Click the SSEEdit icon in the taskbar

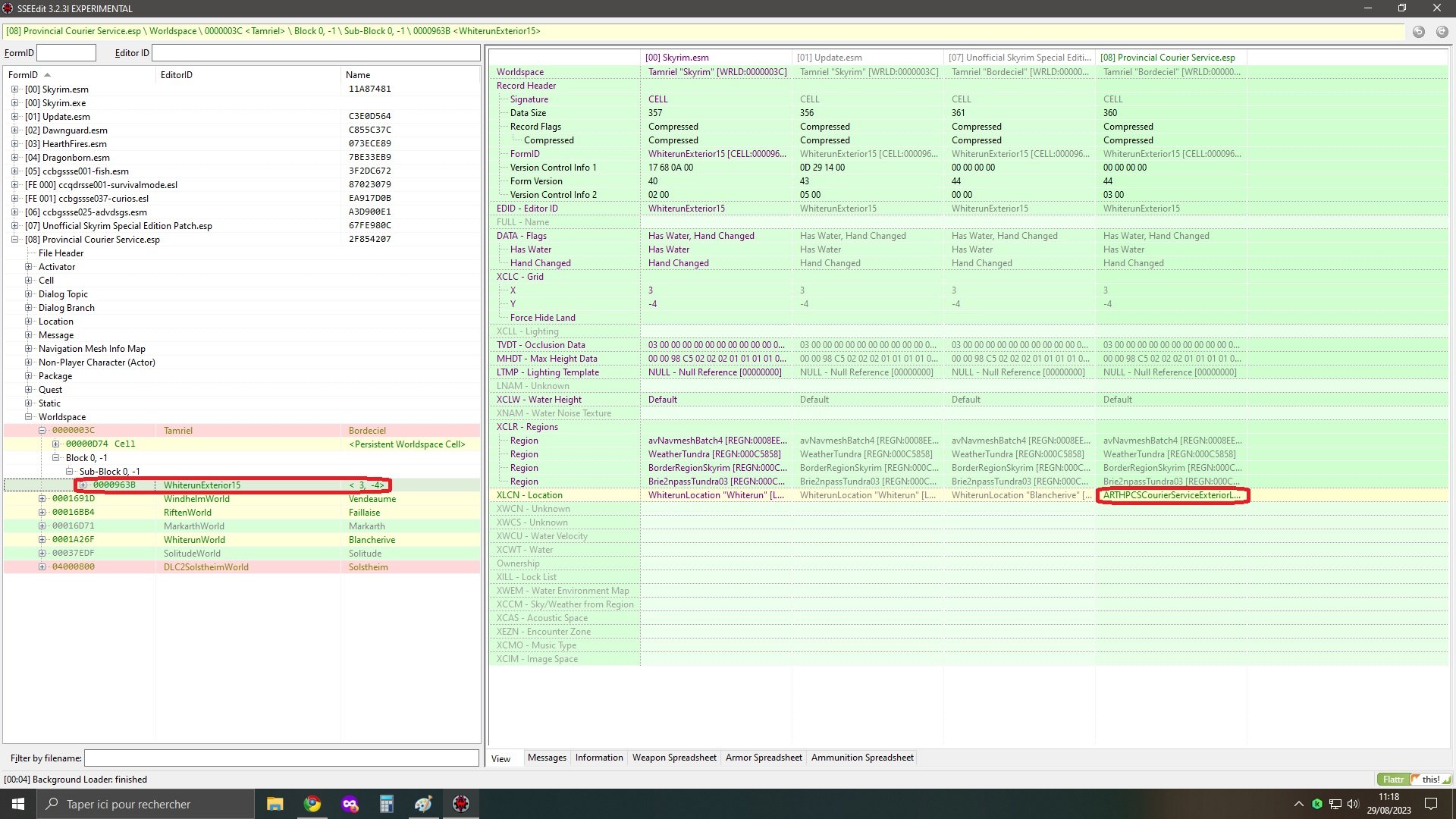click(x=460, y=804)
